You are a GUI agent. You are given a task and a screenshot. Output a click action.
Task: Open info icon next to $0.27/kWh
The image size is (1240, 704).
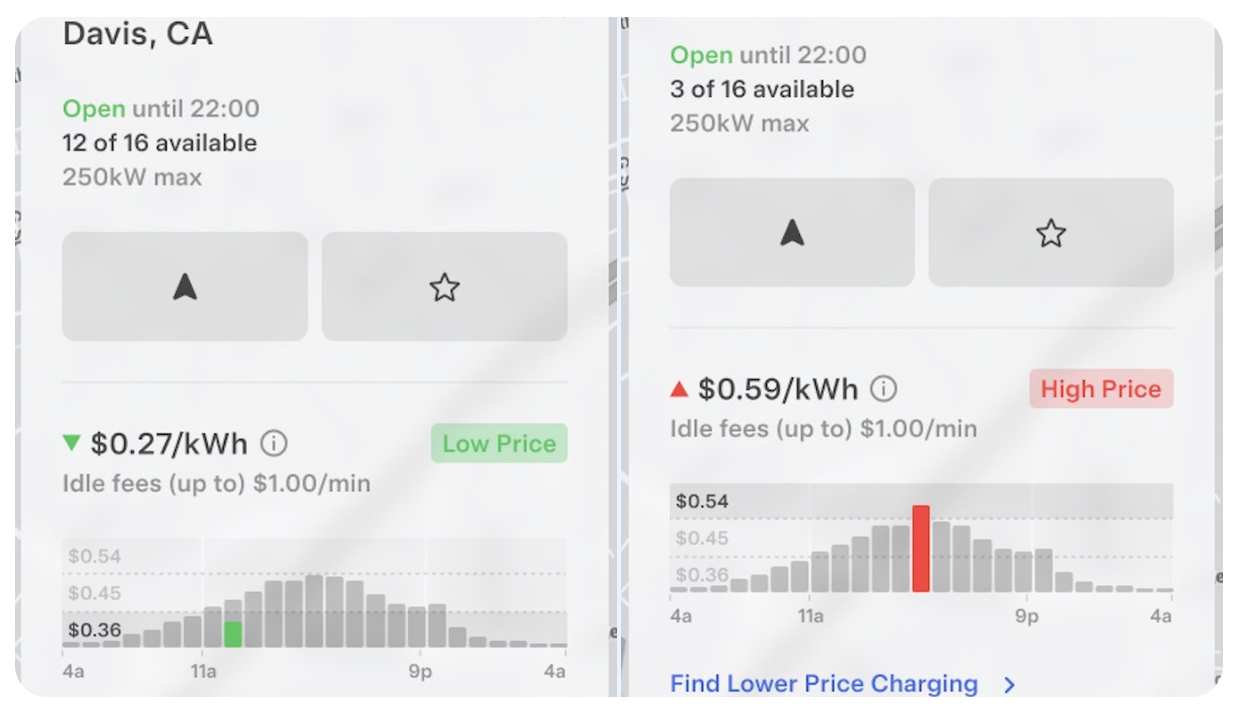274,443
